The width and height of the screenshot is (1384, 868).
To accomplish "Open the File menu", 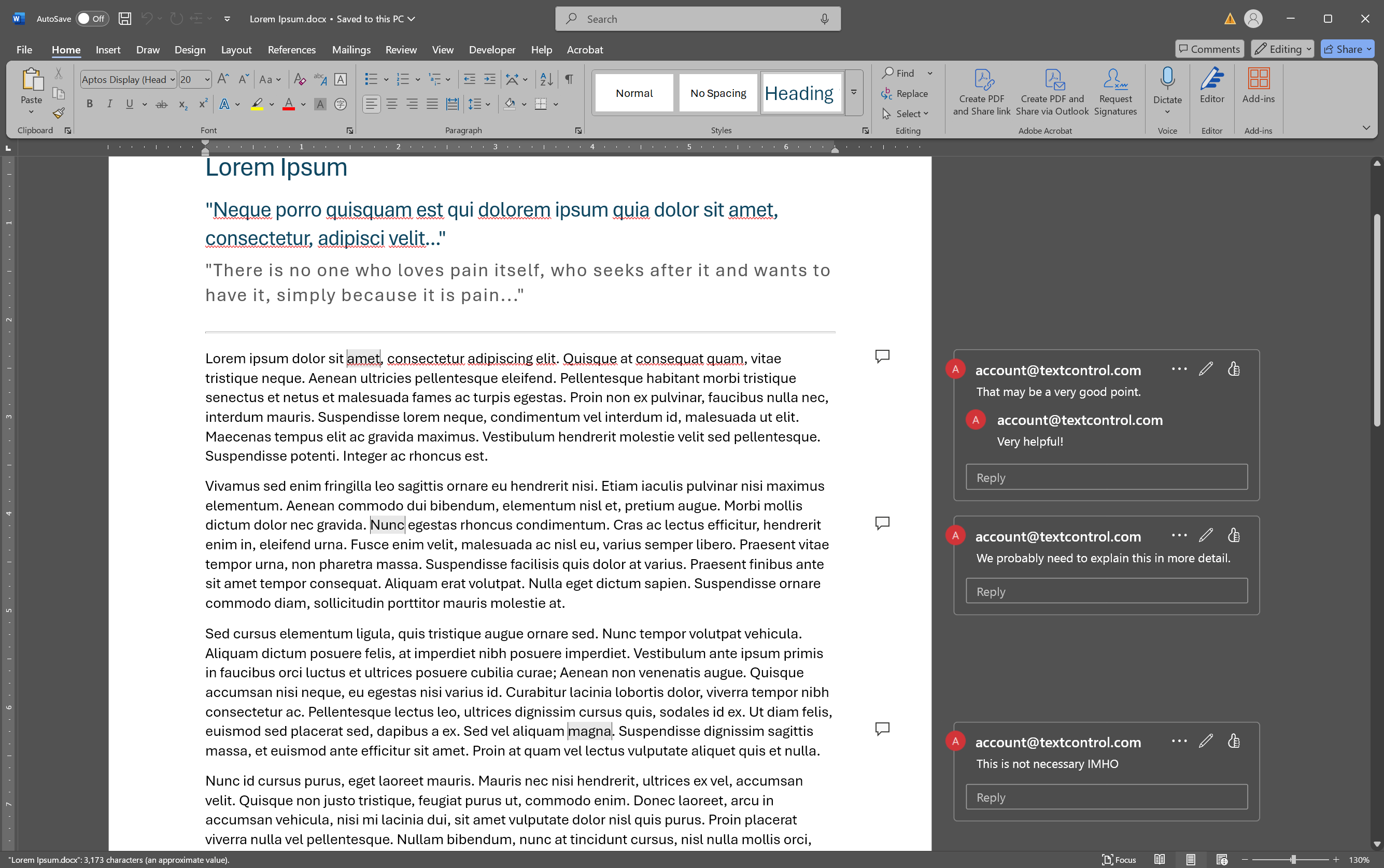I will coord(24,49).
